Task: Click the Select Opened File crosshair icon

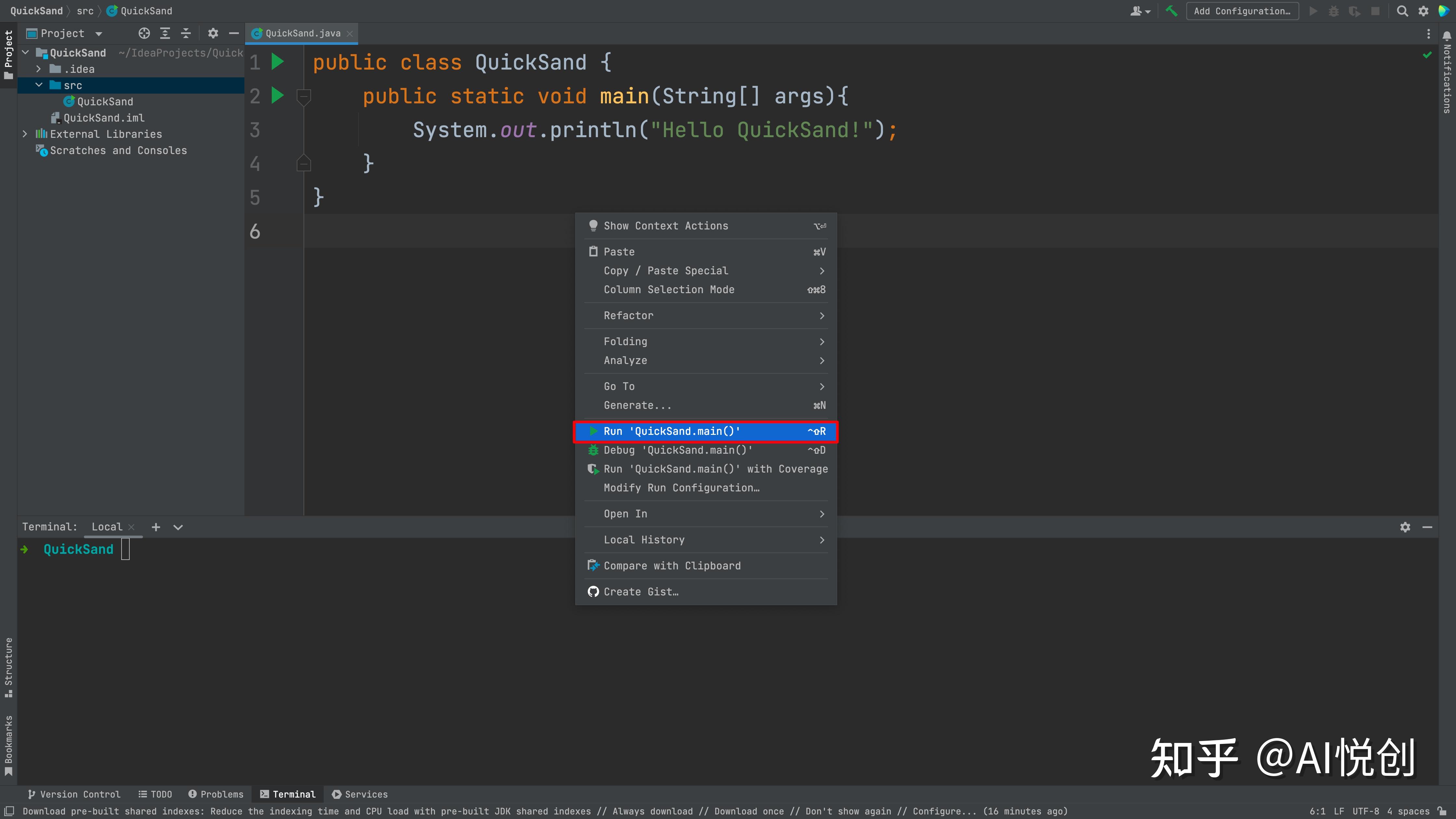Action: 144,33
